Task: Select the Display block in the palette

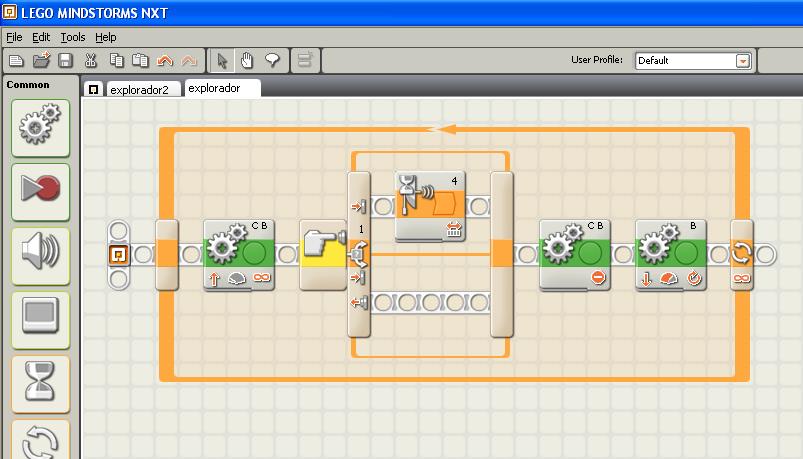Action: [40, 318]
